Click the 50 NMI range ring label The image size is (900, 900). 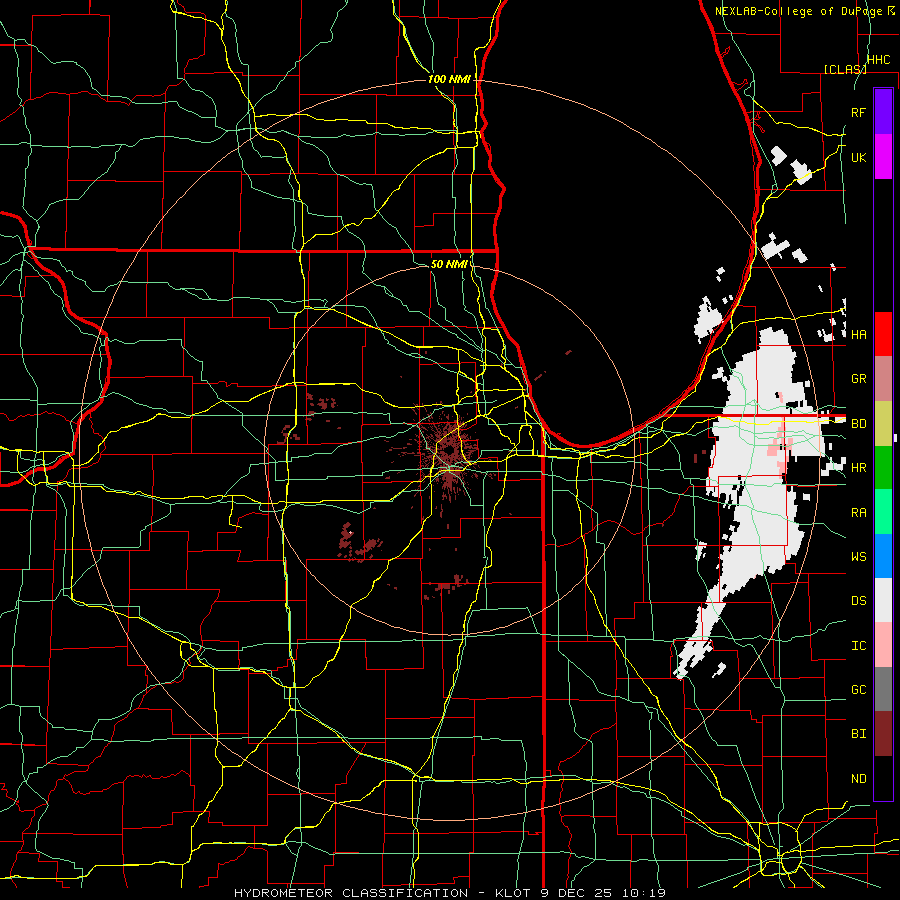[x=449, y=264]
